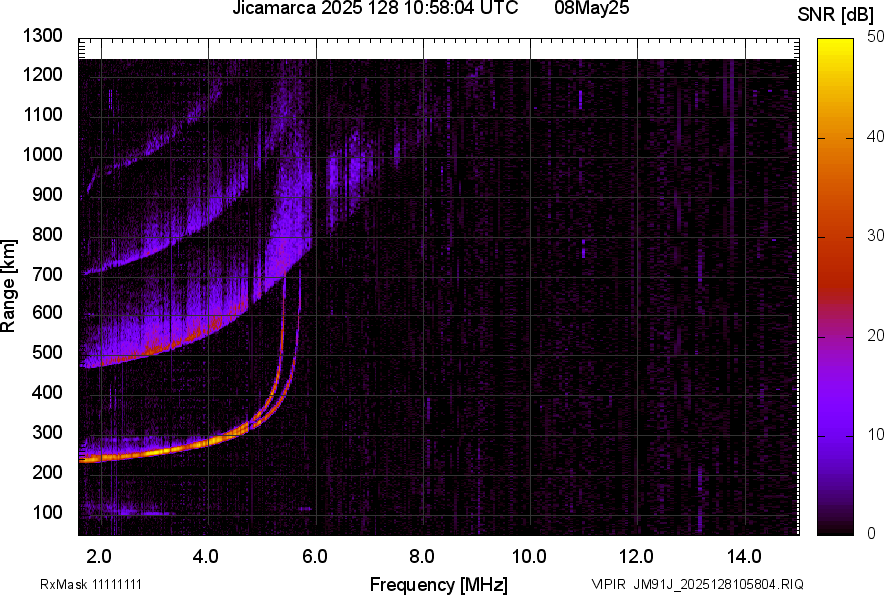The image size is (884, 595).
Task: Click colorbar value 50
Action: [x=875, y=37]
